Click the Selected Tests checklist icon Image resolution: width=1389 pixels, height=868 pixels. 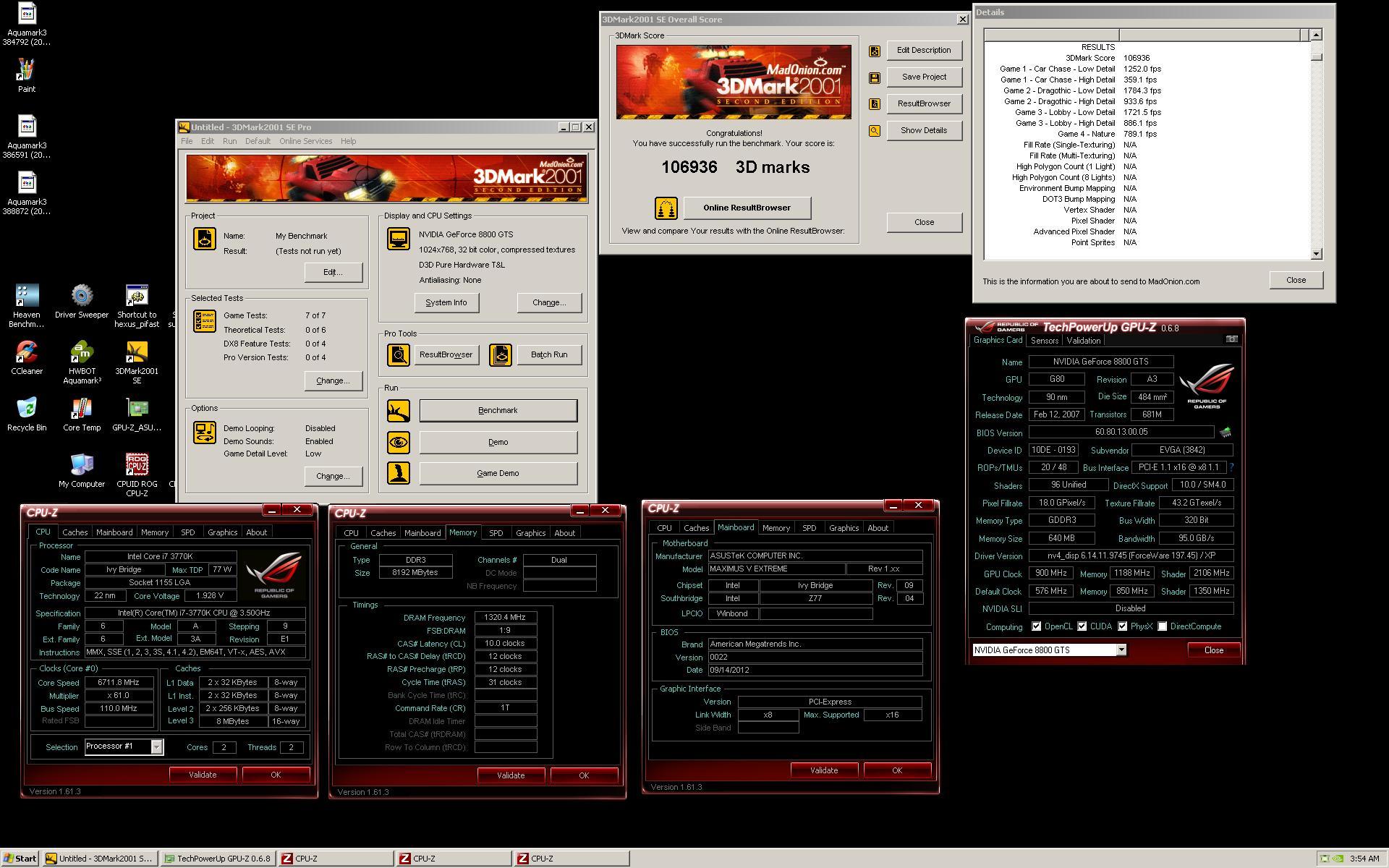[205, 321]
